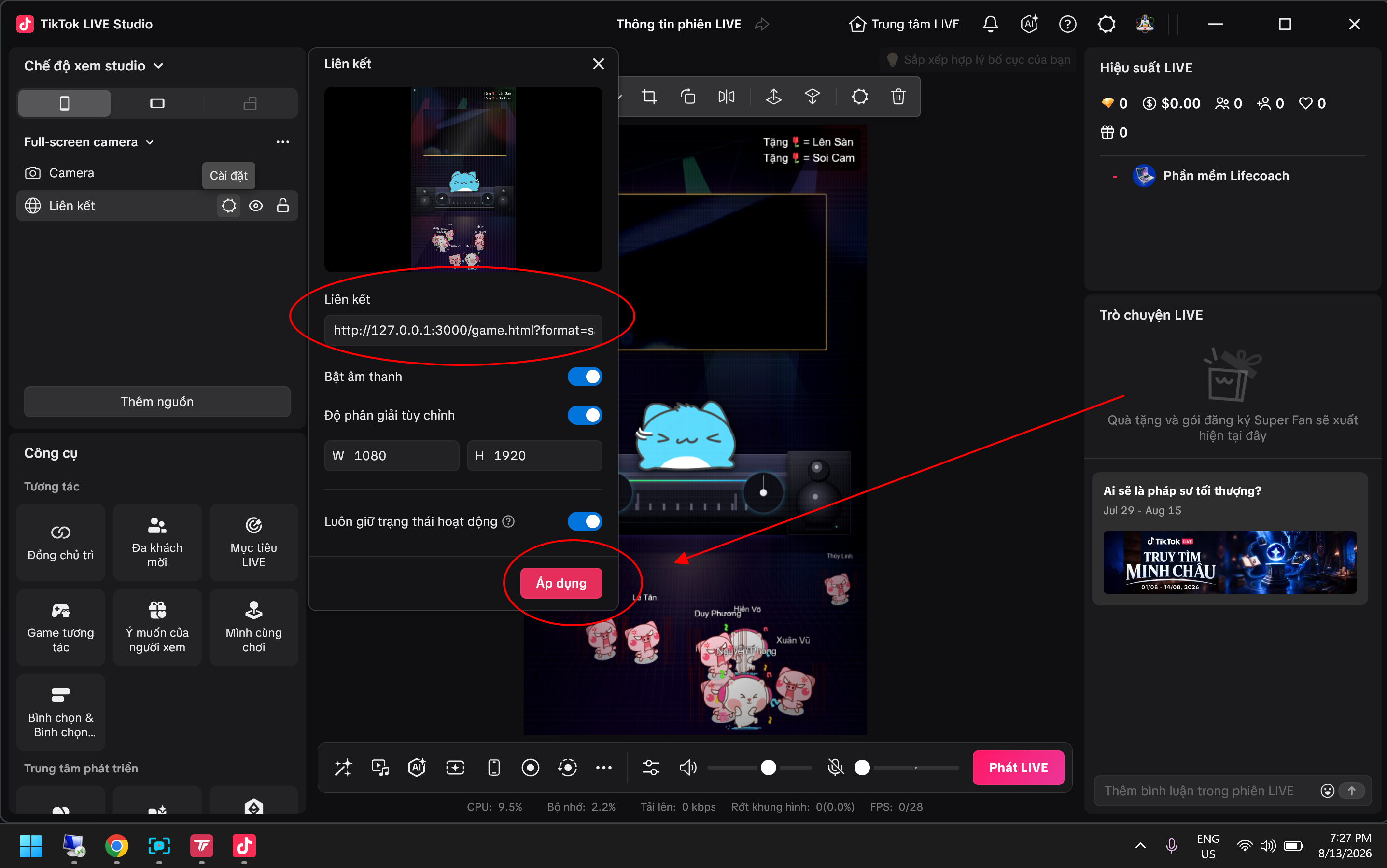Toggle Bật âm thanh switch

pyautogui.click(x=585, y=377)
